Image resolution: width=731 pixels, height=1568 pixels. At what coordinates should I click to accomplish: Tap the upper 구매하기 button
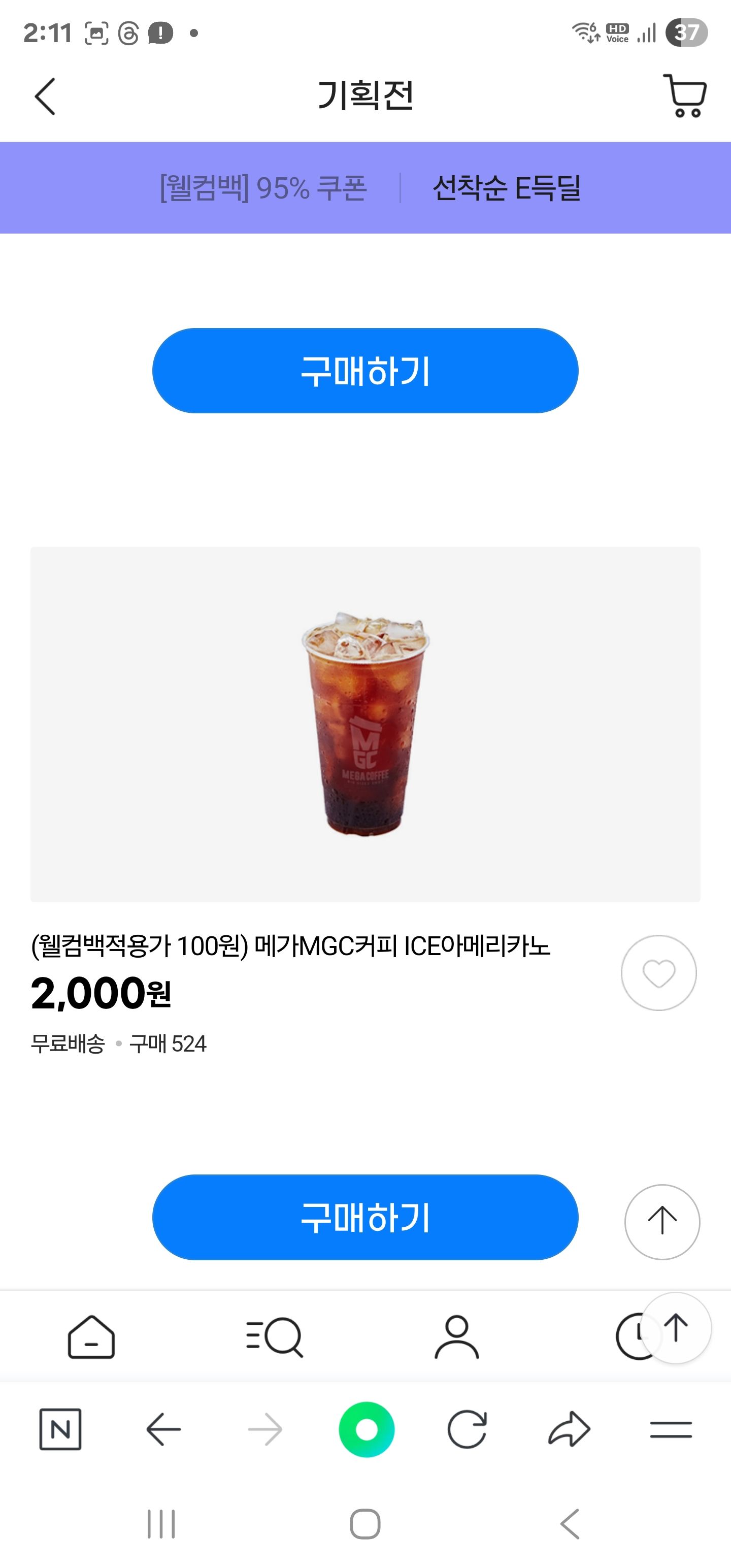coord(365,371)
